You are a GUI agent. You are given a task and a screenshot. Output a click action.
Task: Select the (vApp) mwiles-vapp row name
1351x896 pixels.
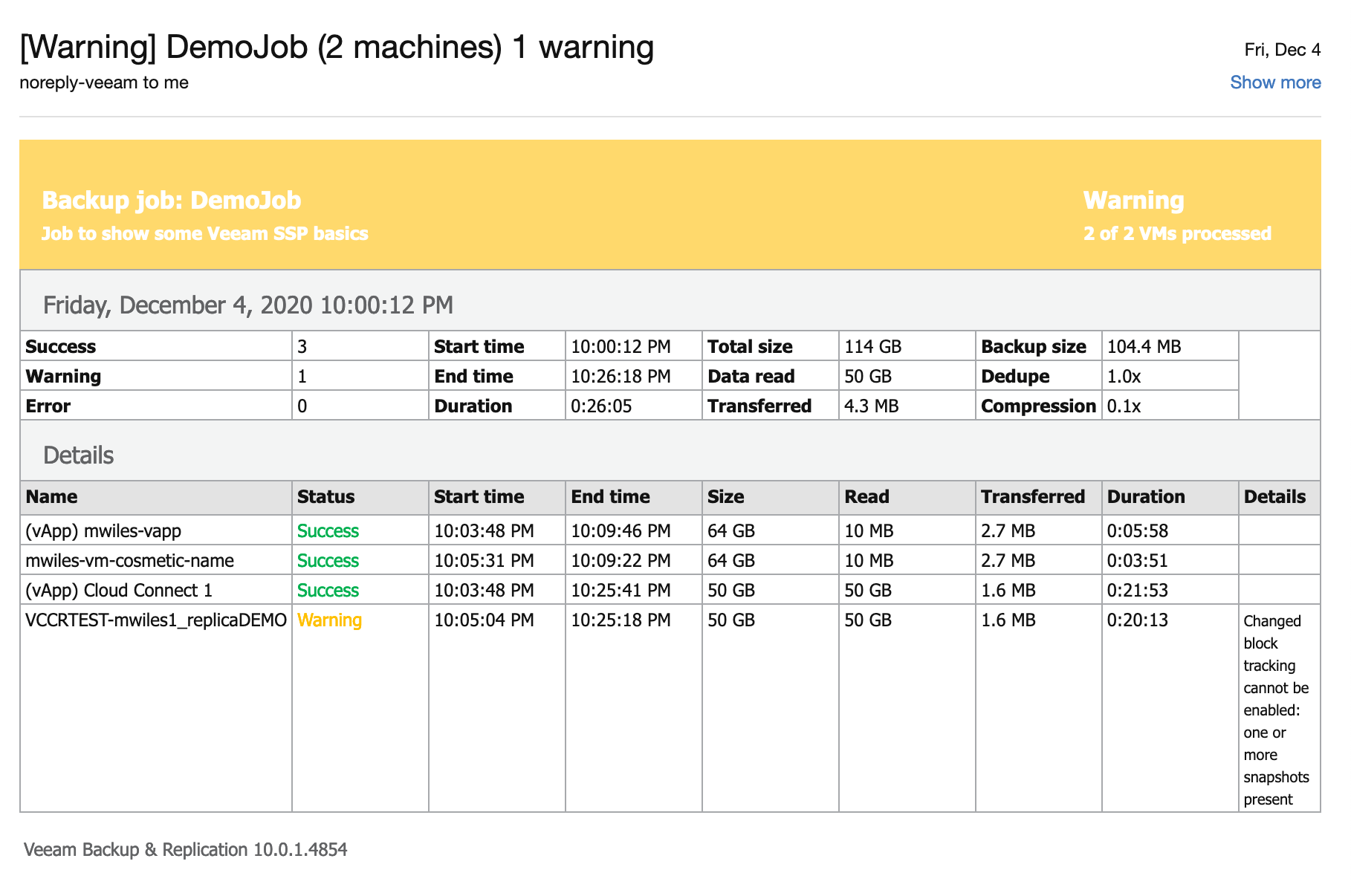pos(103,530)
